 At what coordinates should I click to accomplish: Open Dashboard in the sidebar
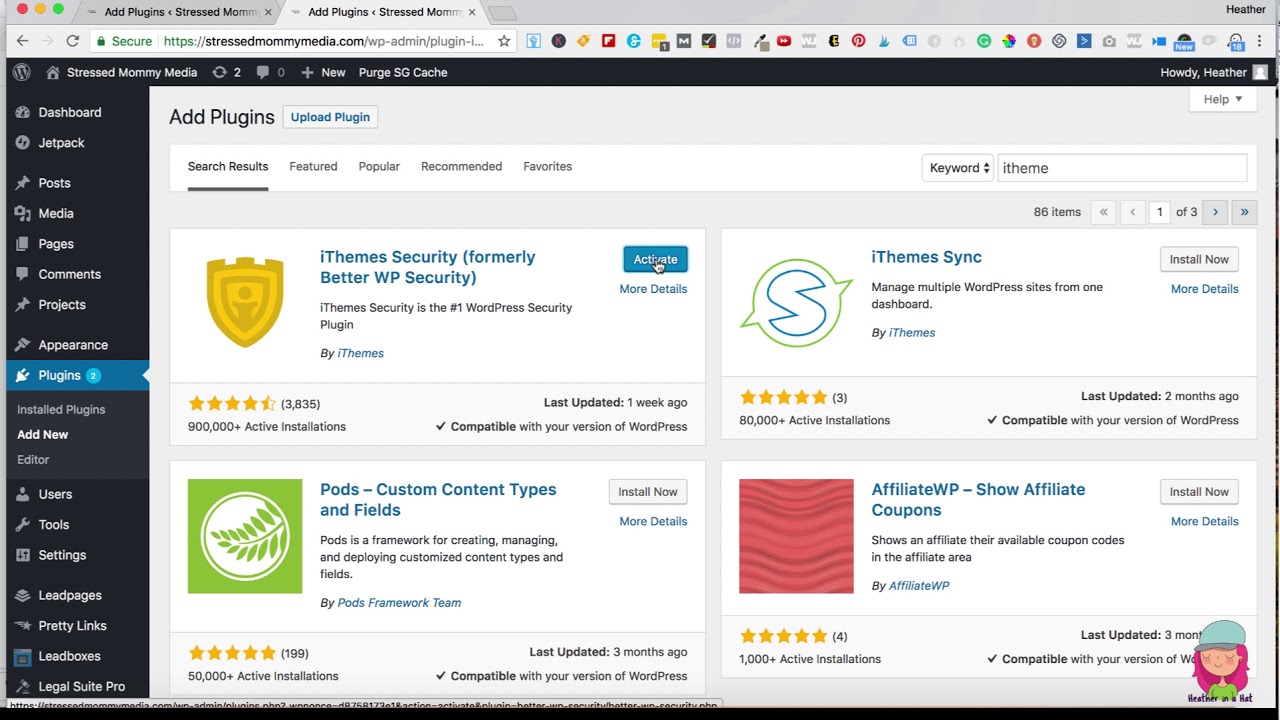pyautogui.click(x=70, y=112)
